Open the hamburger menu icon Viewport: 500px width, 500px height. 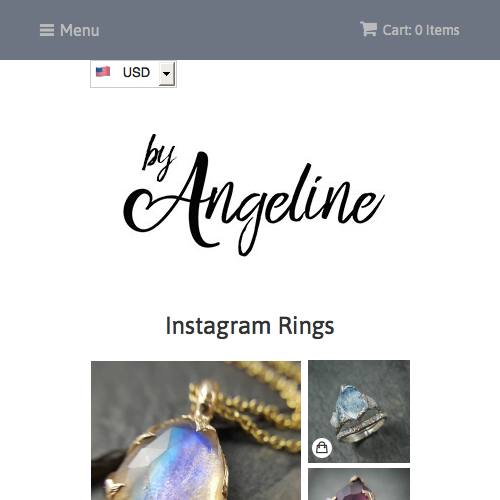(47, 30)
